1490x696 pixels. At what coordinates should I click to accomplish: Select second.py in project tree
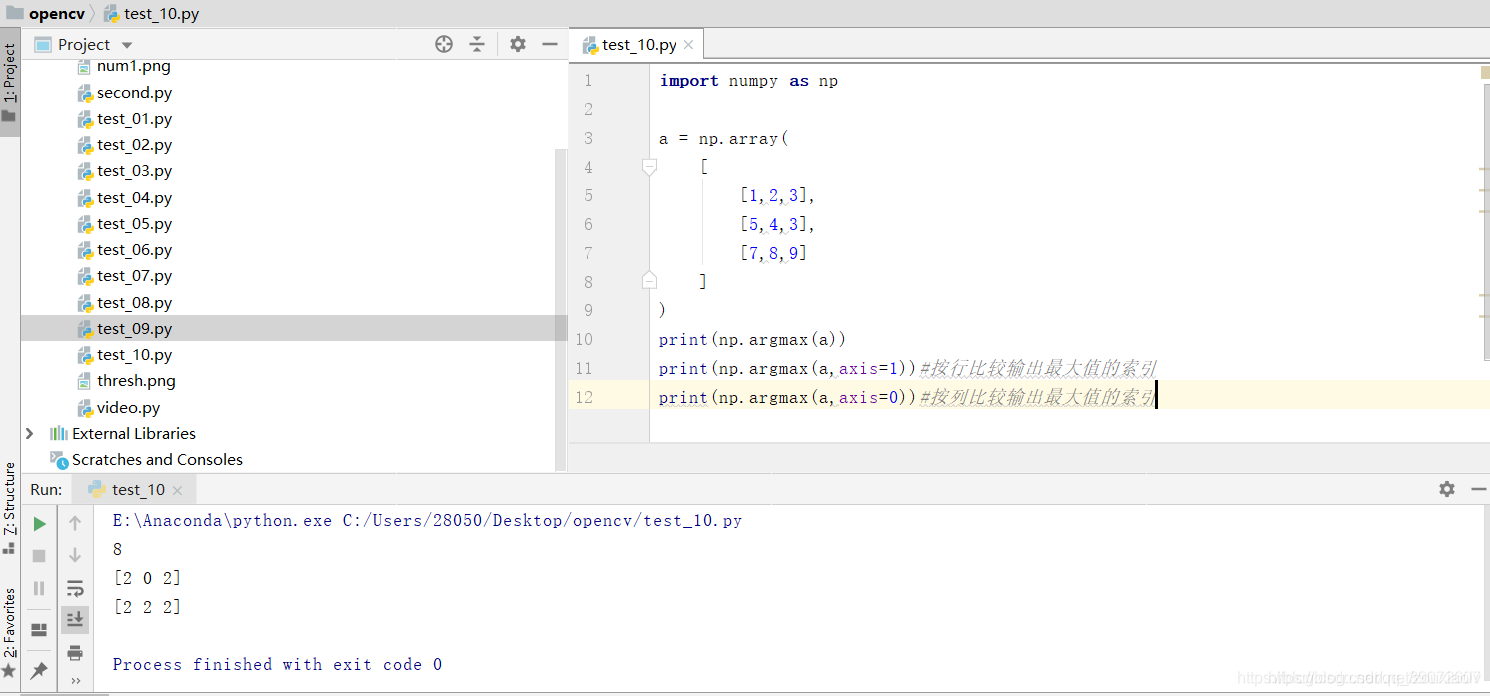134,92
